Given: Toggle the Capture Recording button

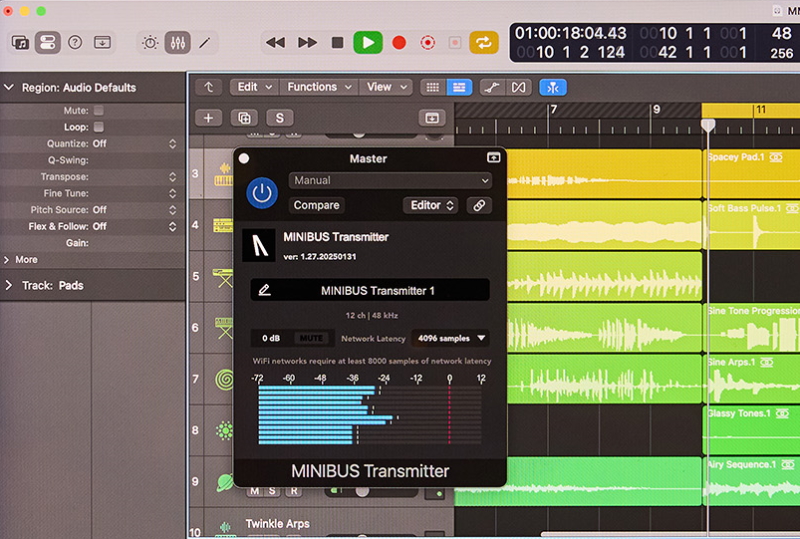Looking at the screenshot, I should 428,42.
